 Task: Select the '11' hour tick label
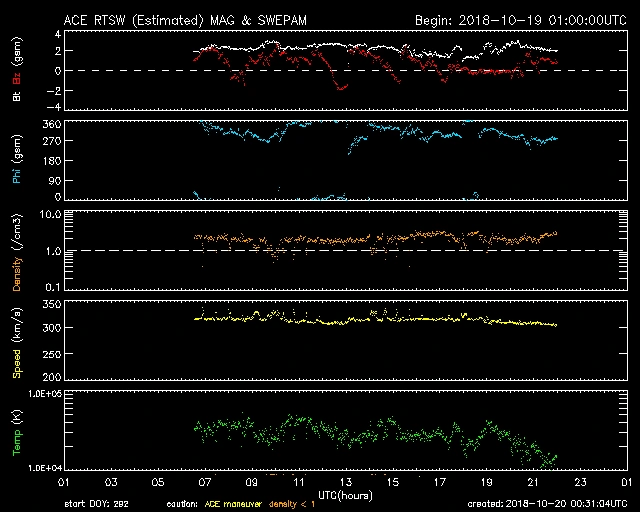[x=299, y=483]
